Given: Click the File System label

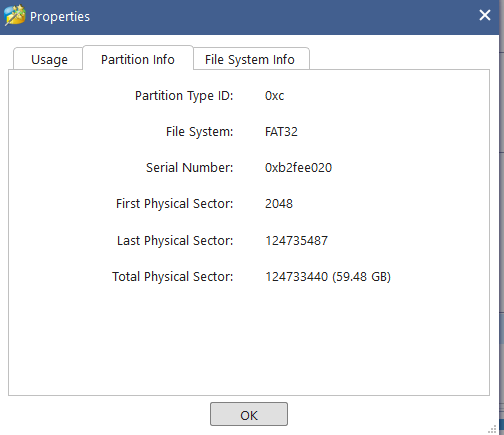Looking at the screenshot, I should click(x=199, y=132).
